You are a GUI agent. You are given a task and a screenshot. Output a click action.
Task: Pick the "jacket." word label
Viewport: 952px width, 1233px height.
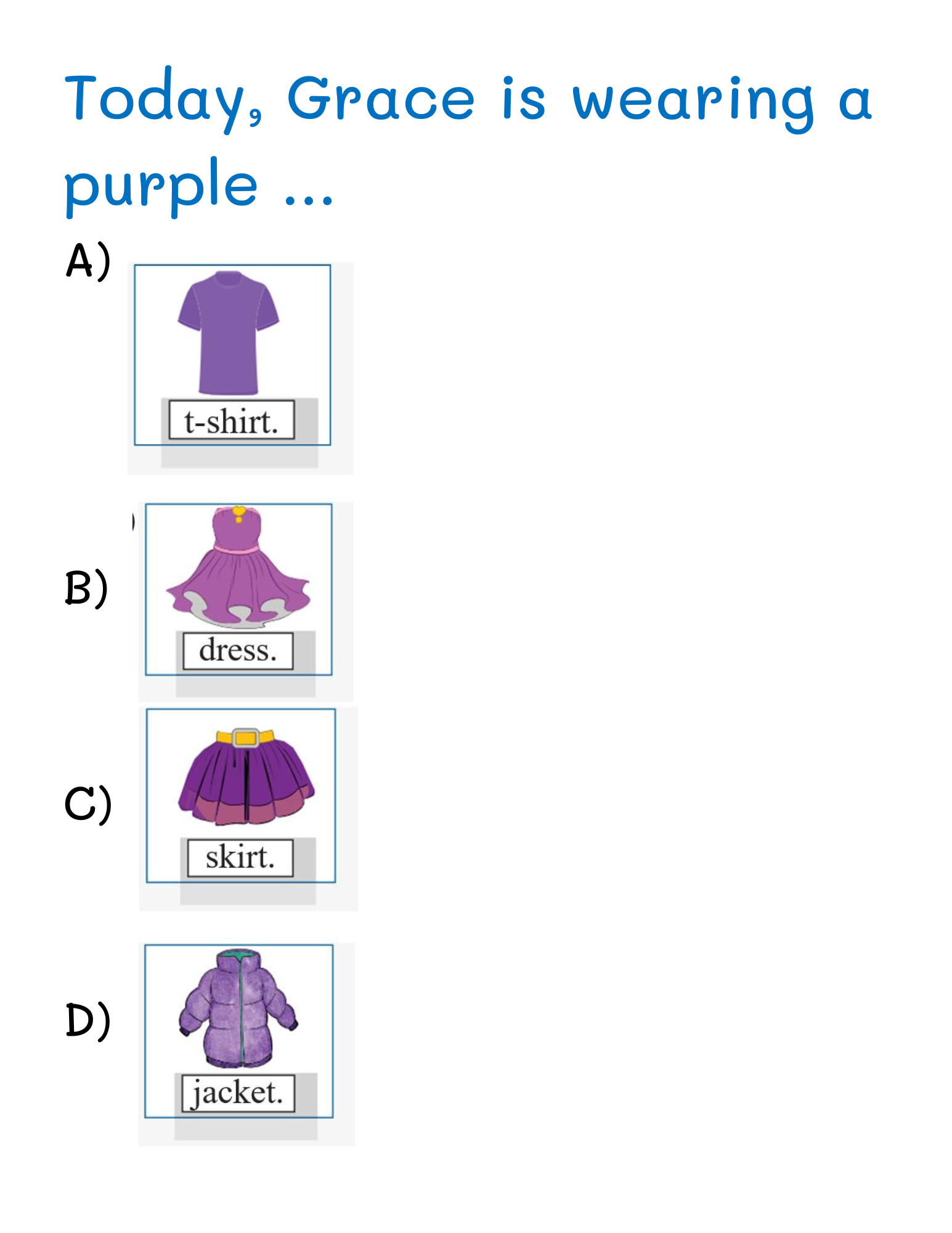238,1093
